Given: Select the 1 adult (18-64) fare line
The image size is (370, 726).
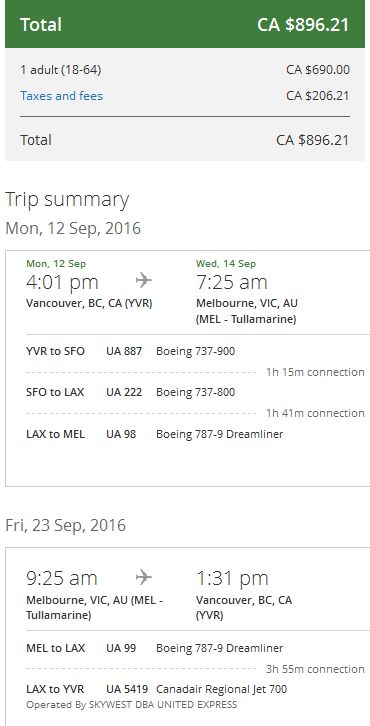Looking at the screenshot, I should tap(185, 70).
